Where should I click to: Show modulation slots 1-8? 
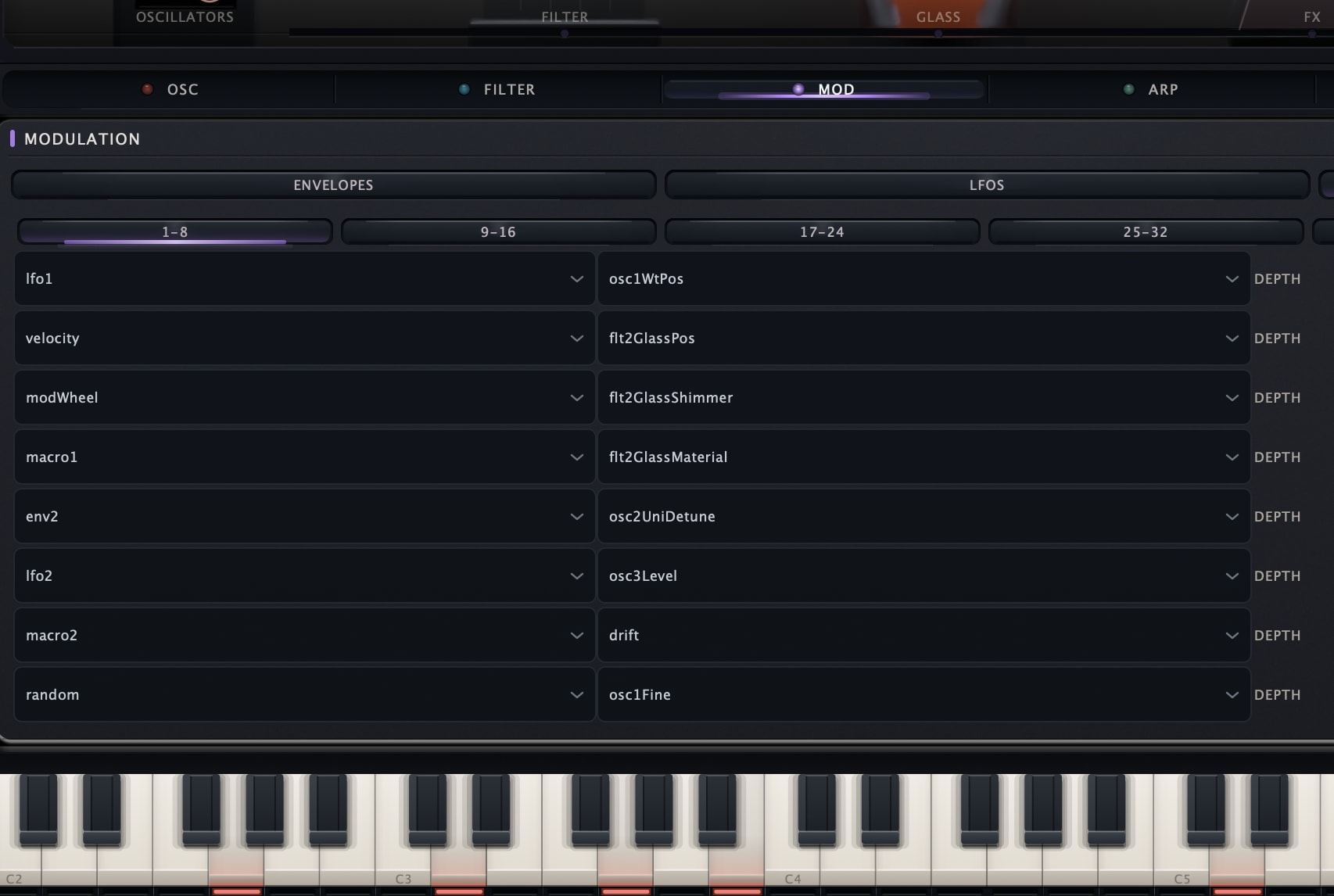coord(175,232)
